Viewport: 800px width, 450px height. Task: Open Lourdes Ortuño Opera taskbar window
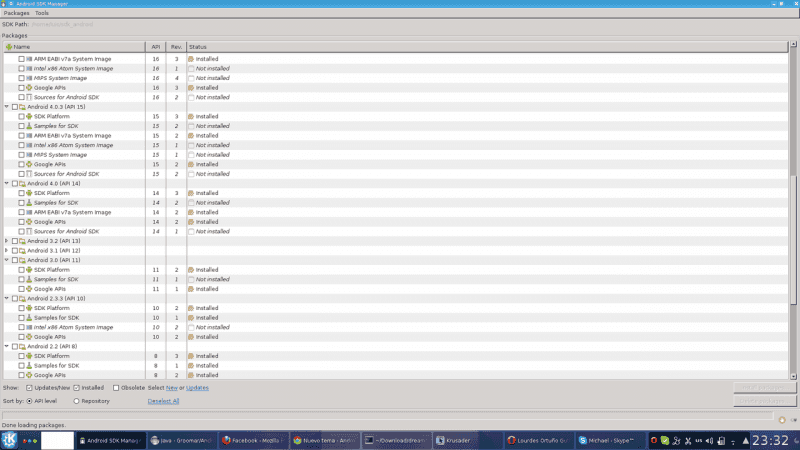click(x=539, y=440)
